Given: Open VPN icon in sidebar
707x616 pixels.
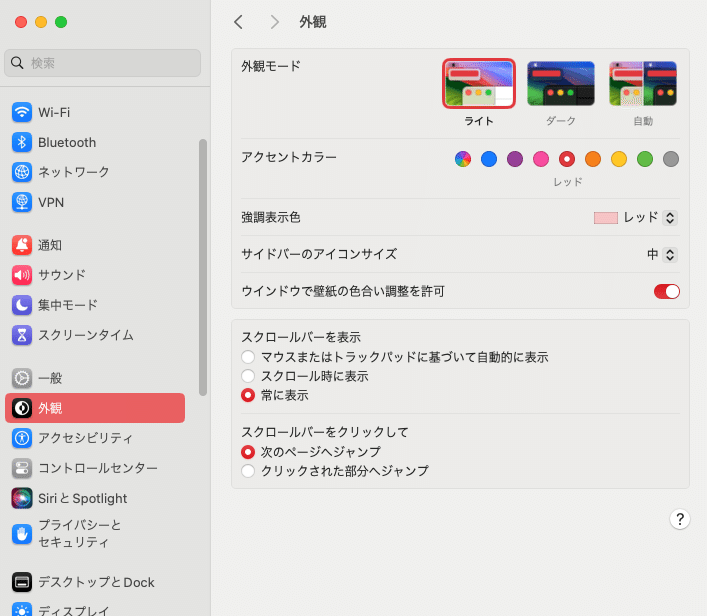Looking at the screenshot, I should coord(22,202).
